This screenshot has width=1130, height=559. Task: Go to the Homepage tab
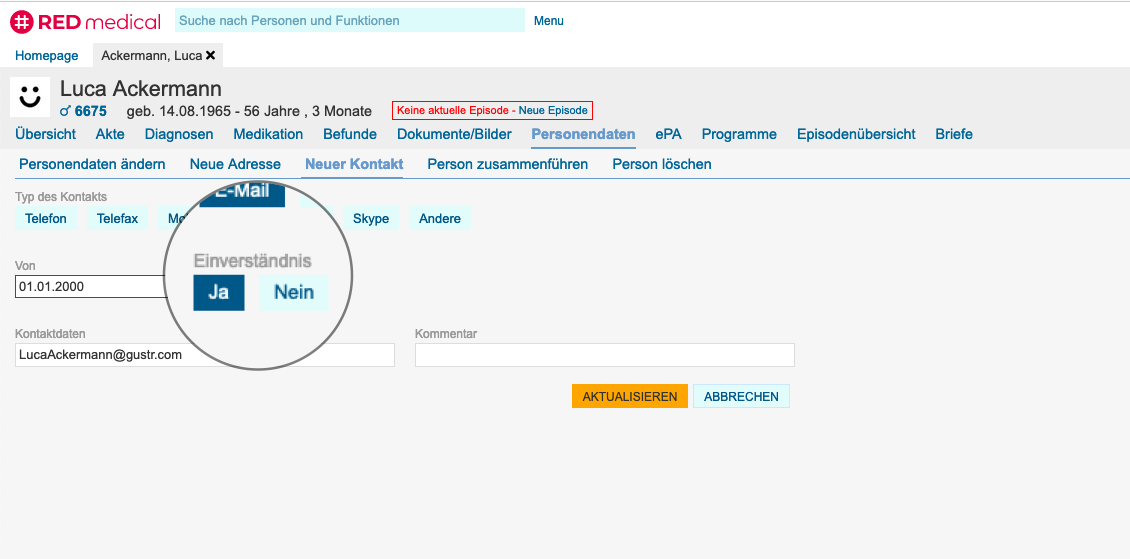[x=47, y=56]
